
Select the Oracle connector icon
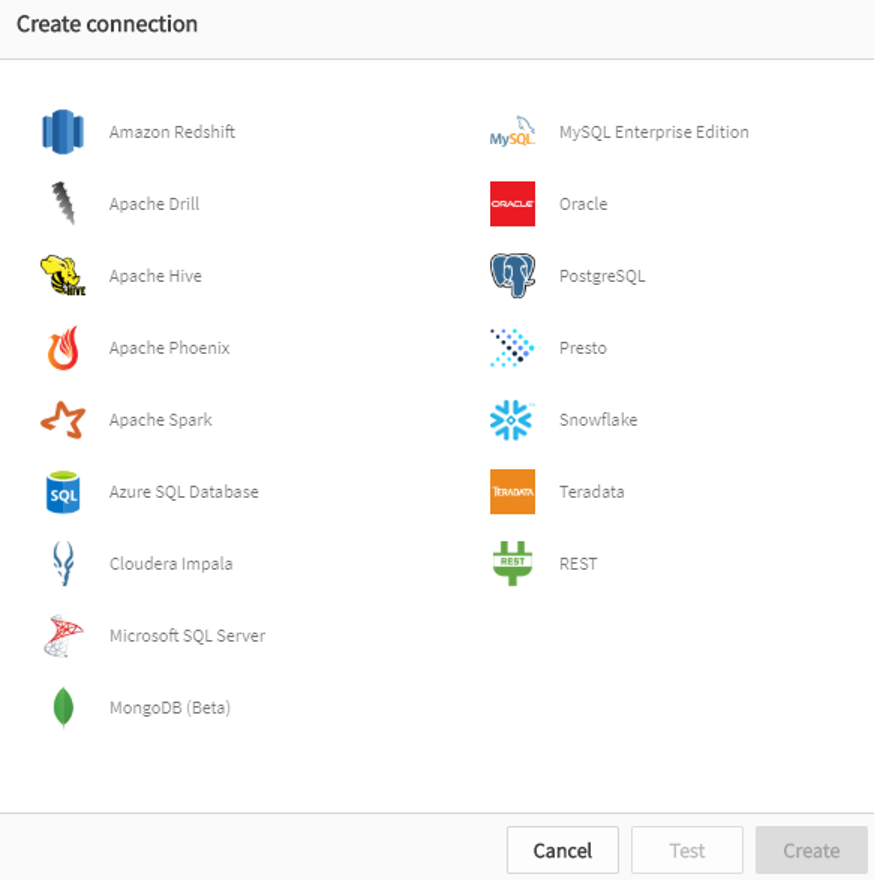(x=512, y=203)
